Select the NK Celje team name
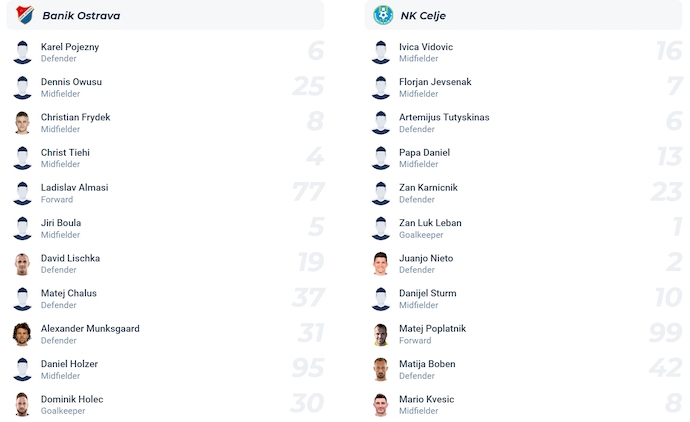 pyautogui.click(x=424, y=15)
